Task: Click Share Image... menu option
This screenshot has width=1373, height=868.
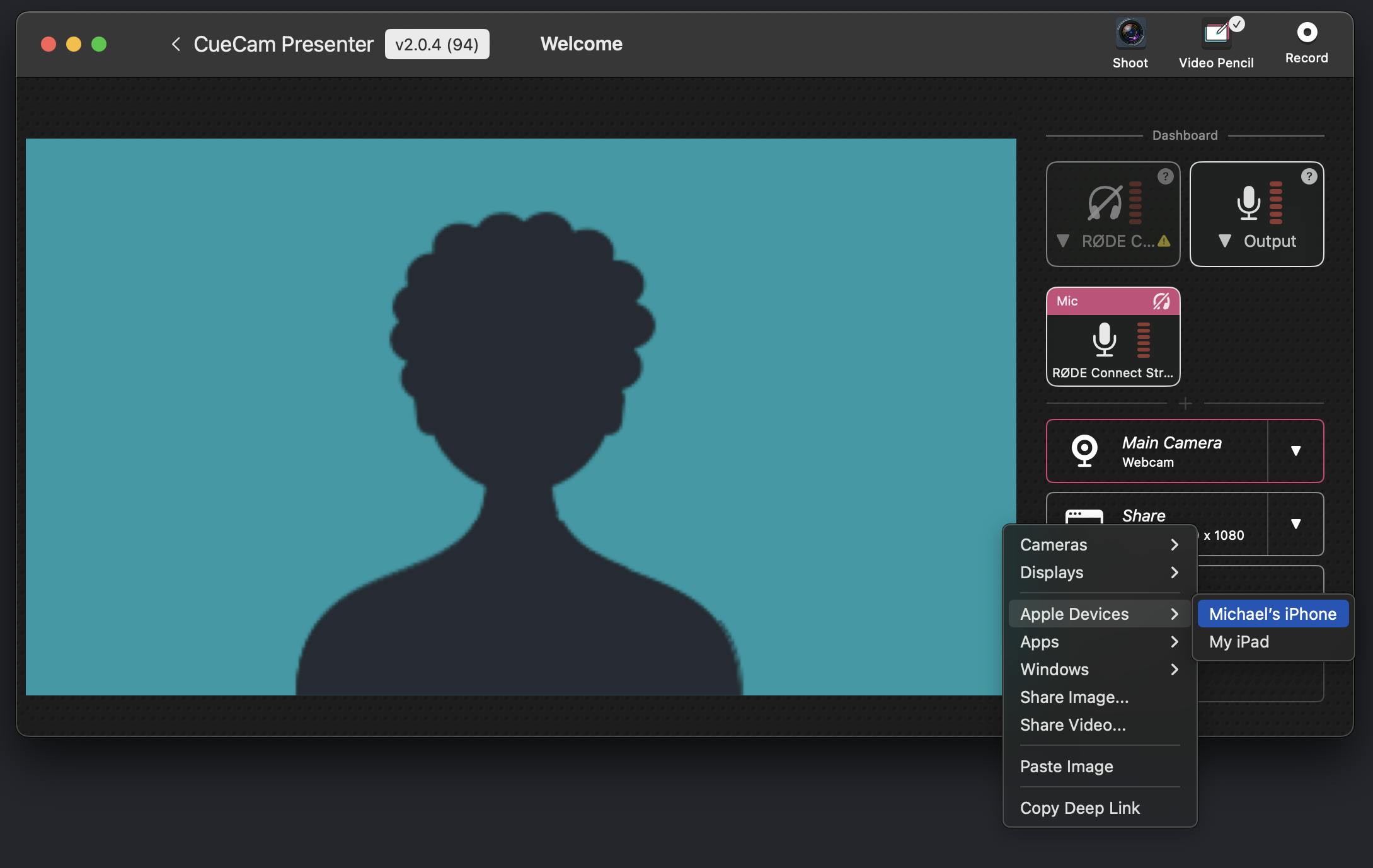Action: coord(1074,696)
